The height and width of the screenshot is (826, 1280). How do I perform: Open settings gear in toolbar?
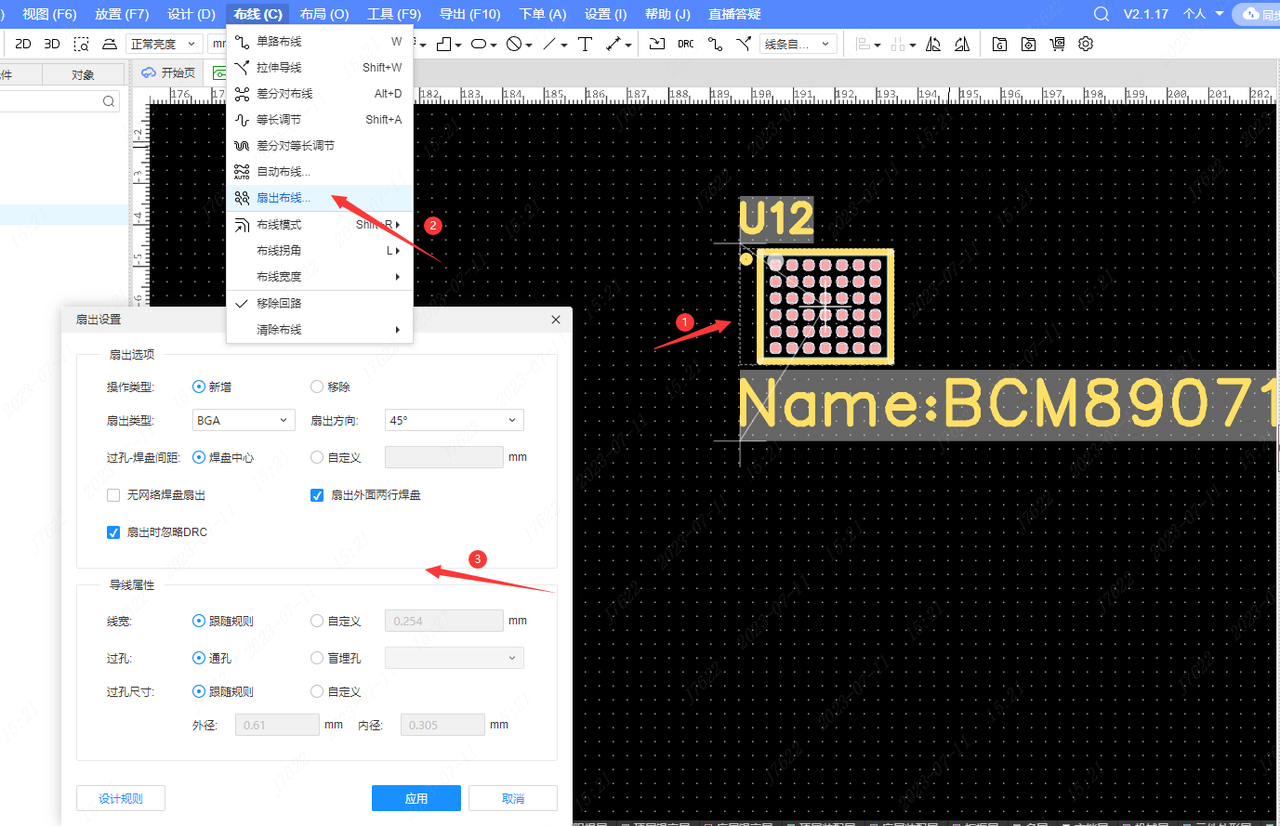[x=1086, y=44]
